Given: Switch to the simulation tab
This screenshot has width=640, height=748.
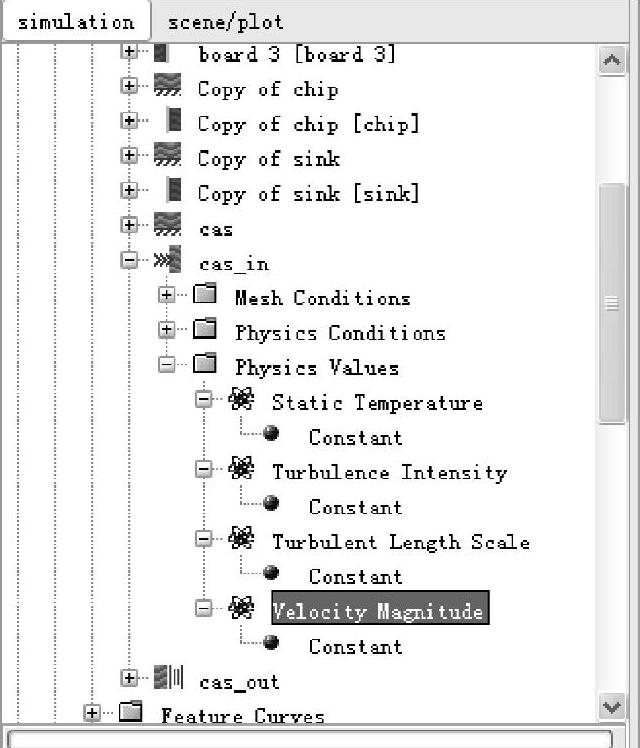Looking at the screenshot, I should tap(76, 22).
